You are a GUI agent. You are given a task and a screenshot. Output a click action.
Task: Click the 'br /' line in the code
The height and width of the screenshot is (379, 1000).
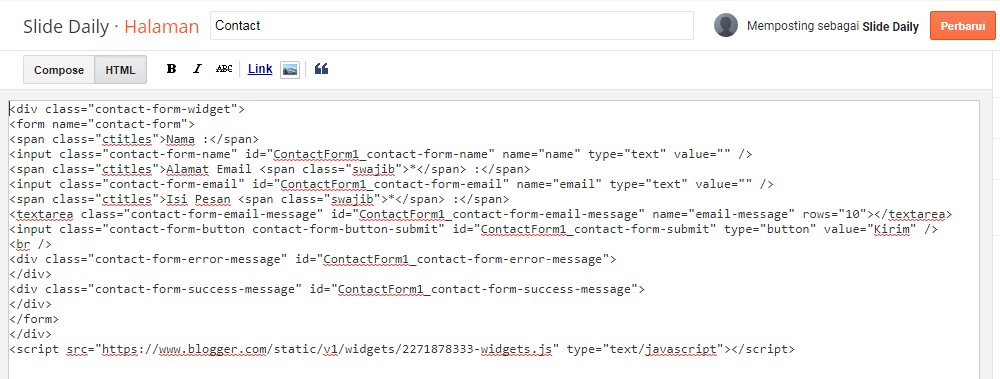pos(31,244)
